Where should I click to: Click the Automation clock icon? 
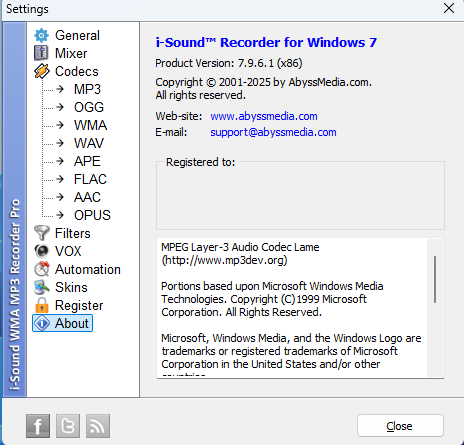(x=41, y=269)
